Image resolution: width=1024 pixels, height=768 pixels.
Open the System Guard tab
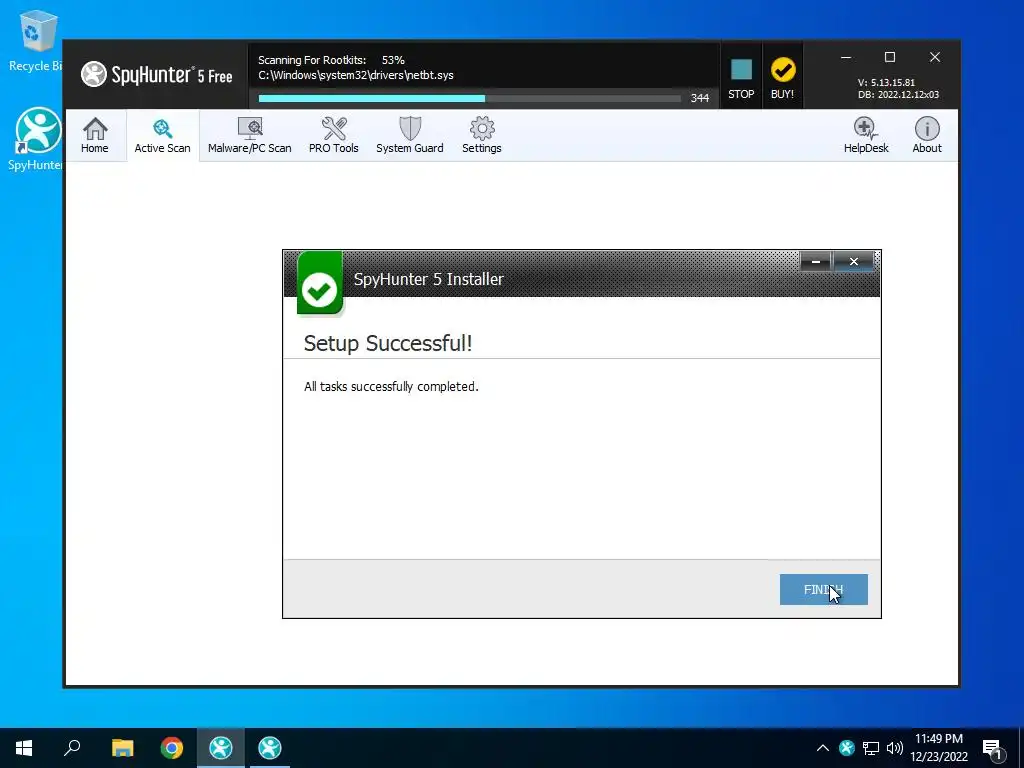[x=409, y=135]
